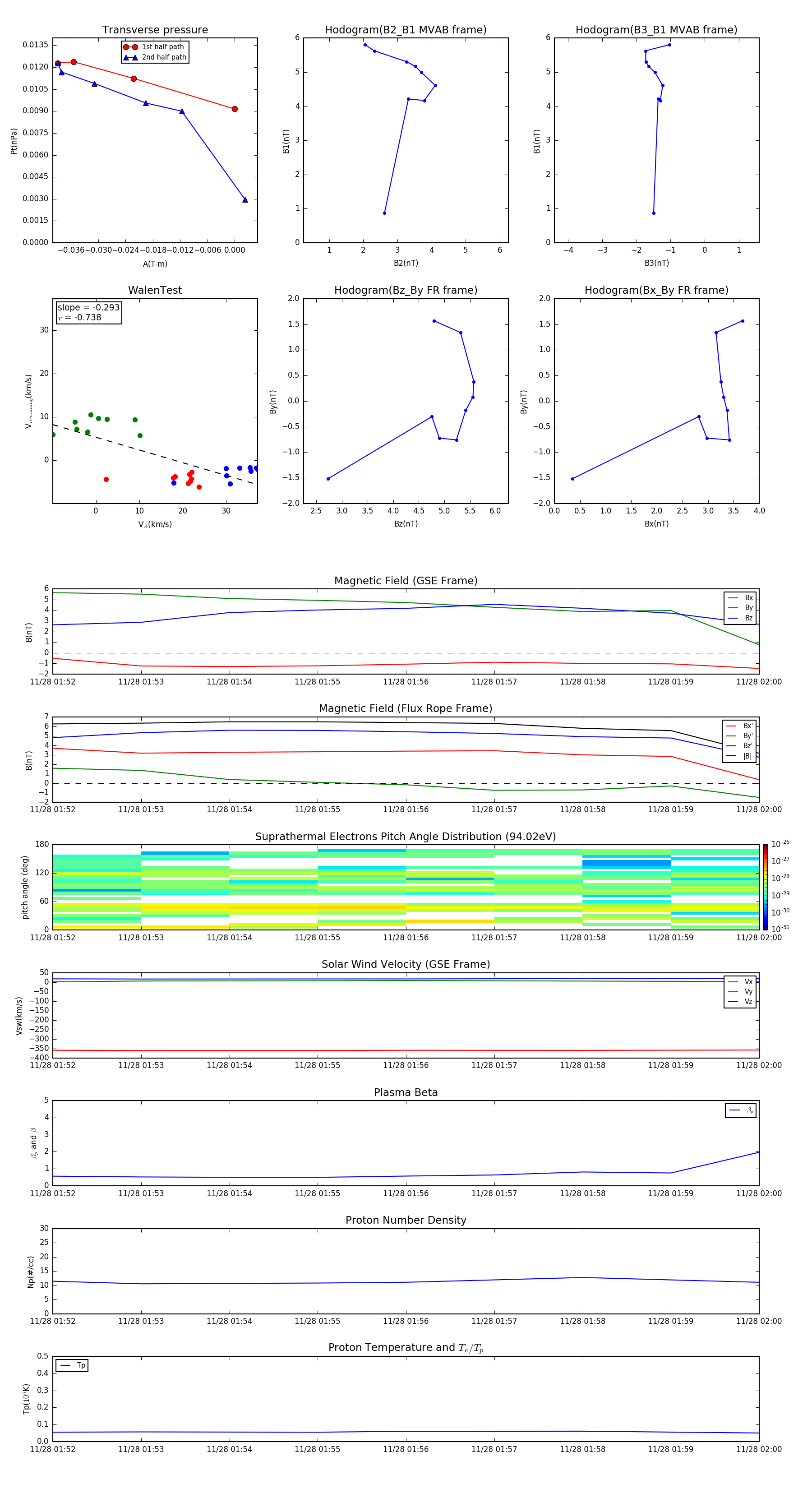Click the "Hodogram(B2_B1 MVAB frame)" title
The width and height of the screenshot is (812, 1489).
point(406,30)
